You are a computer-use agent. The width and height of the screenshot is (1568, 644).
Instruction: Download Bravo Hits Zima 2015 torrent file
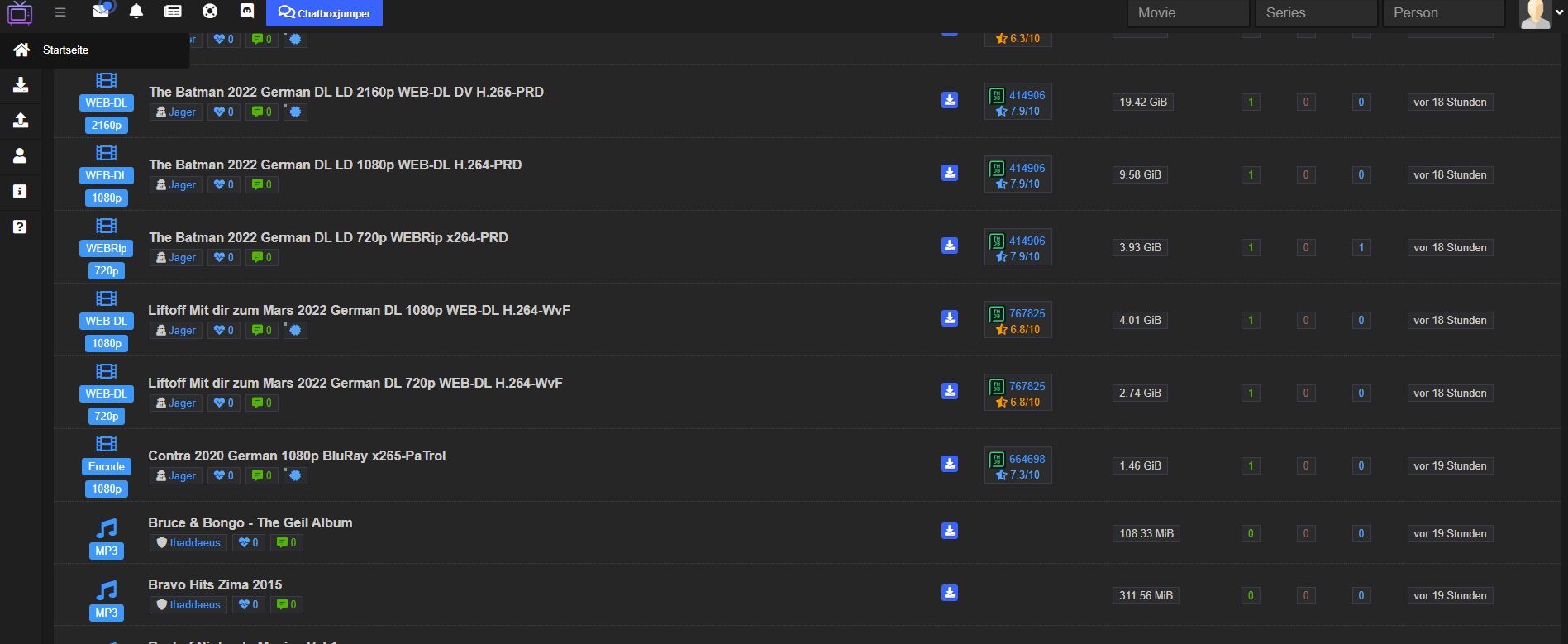pos(950,593)
